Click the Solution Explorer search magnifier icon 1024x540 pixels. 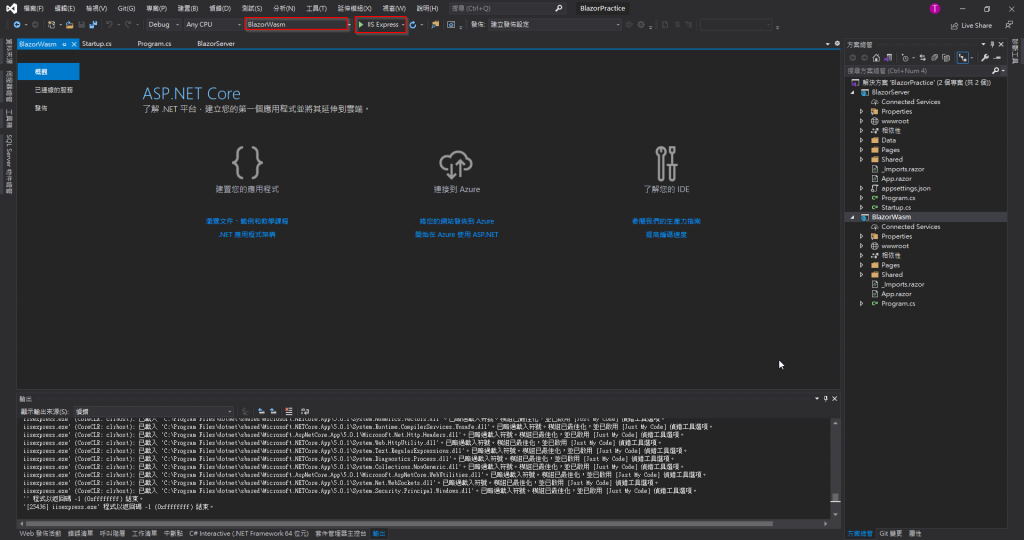coord(995,71)
